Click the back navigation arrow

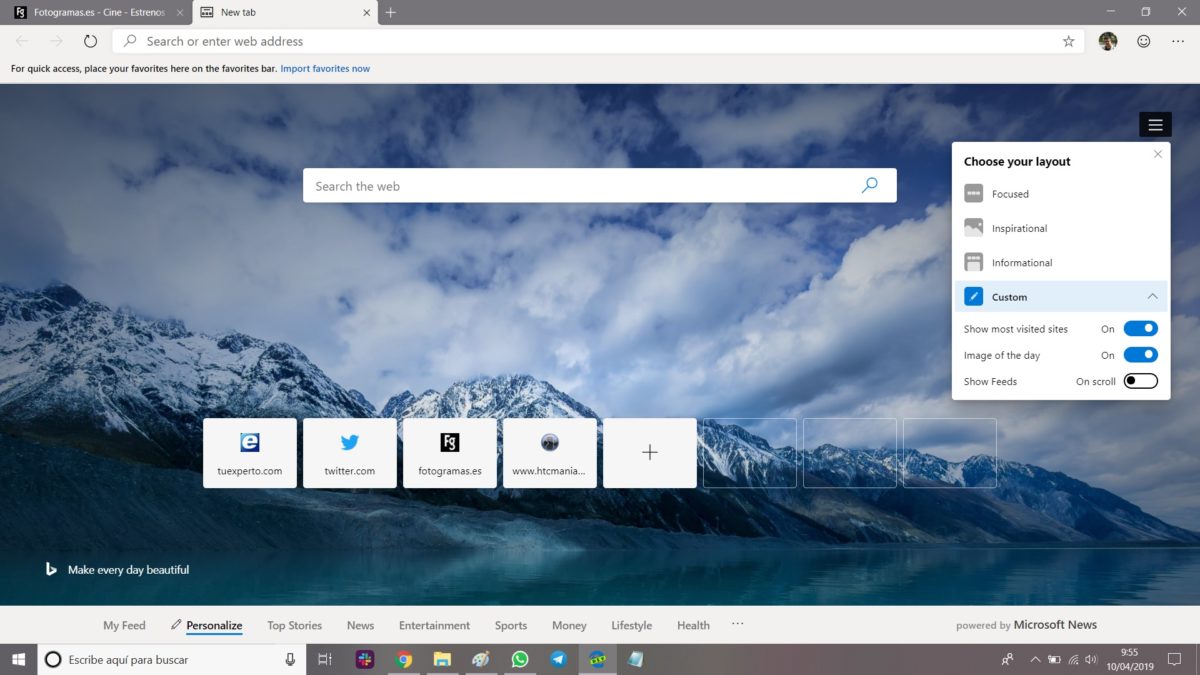tap(20, 41)
